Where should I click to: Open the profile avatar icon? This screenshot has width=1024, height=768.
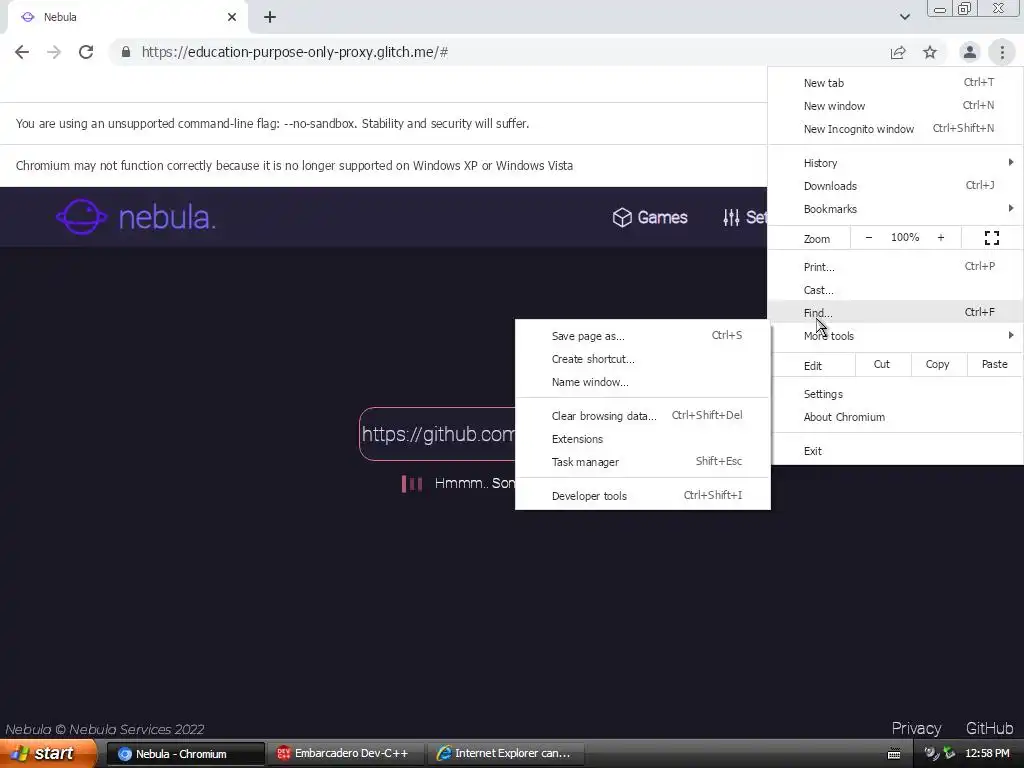pyautogui.click(x=970, y=52)
